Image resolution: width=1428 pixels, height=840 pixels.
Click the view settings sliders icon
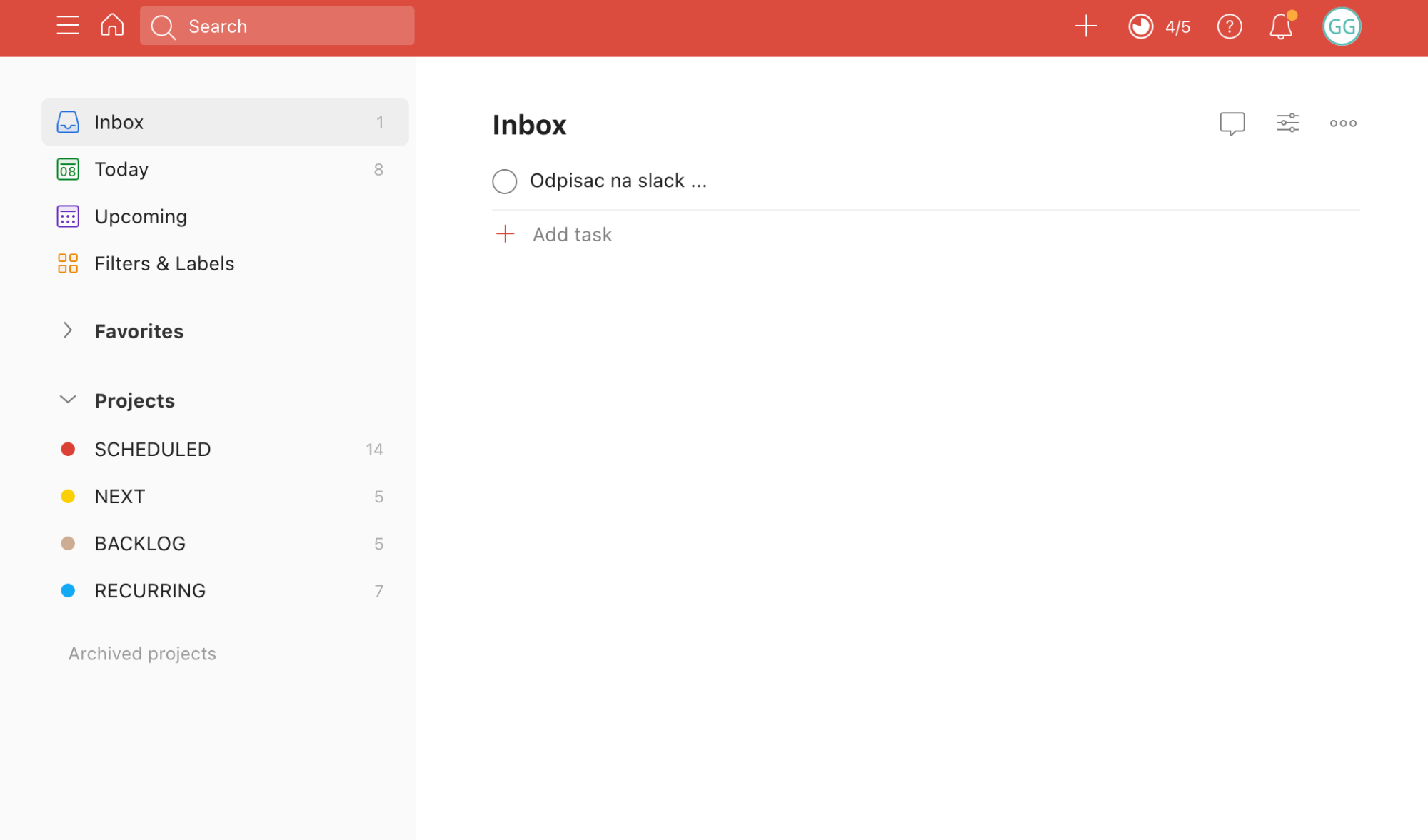(1288, 122)
